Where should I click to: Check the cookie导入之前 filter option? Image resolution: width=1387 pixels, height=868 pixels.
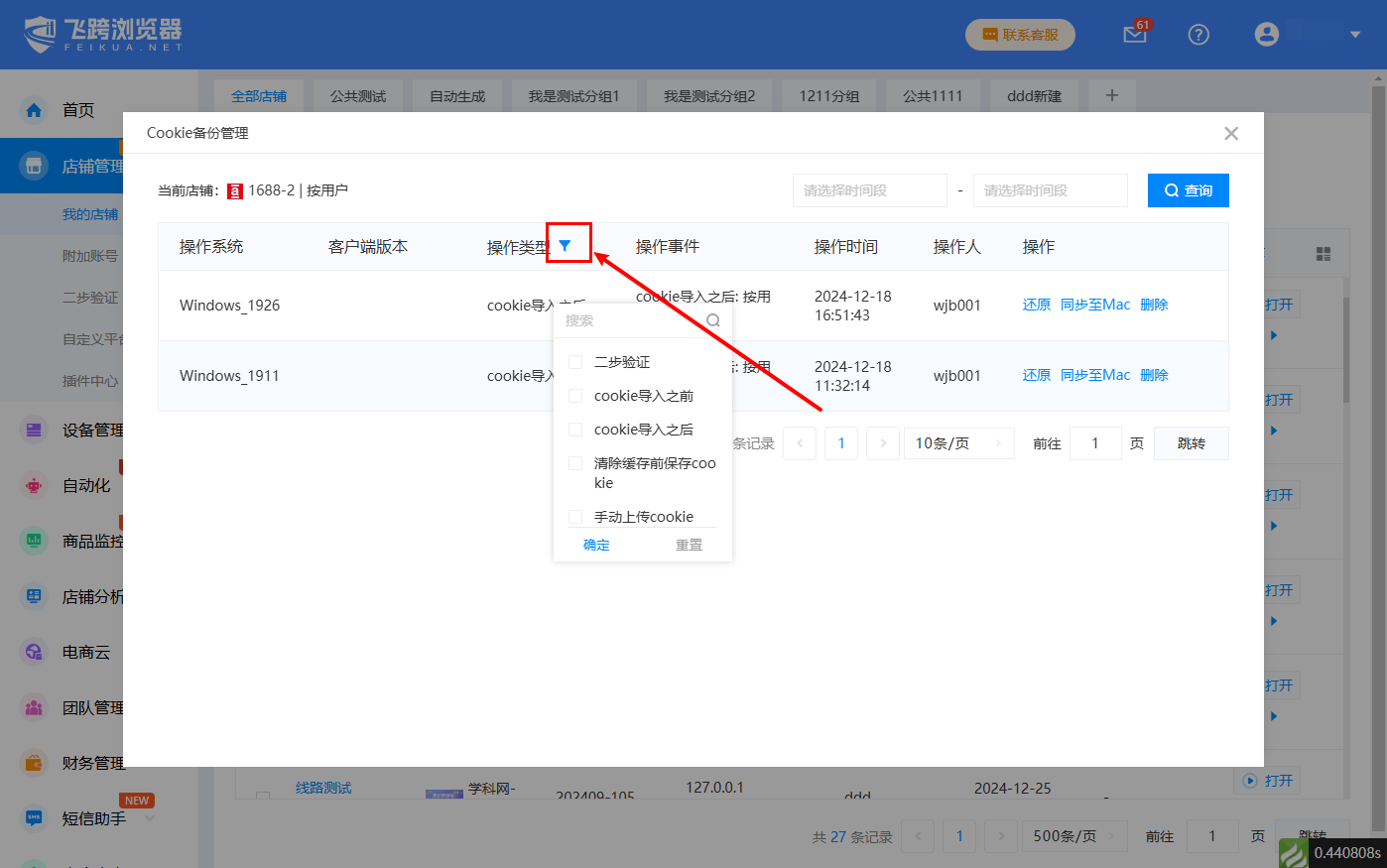[575, 397]
